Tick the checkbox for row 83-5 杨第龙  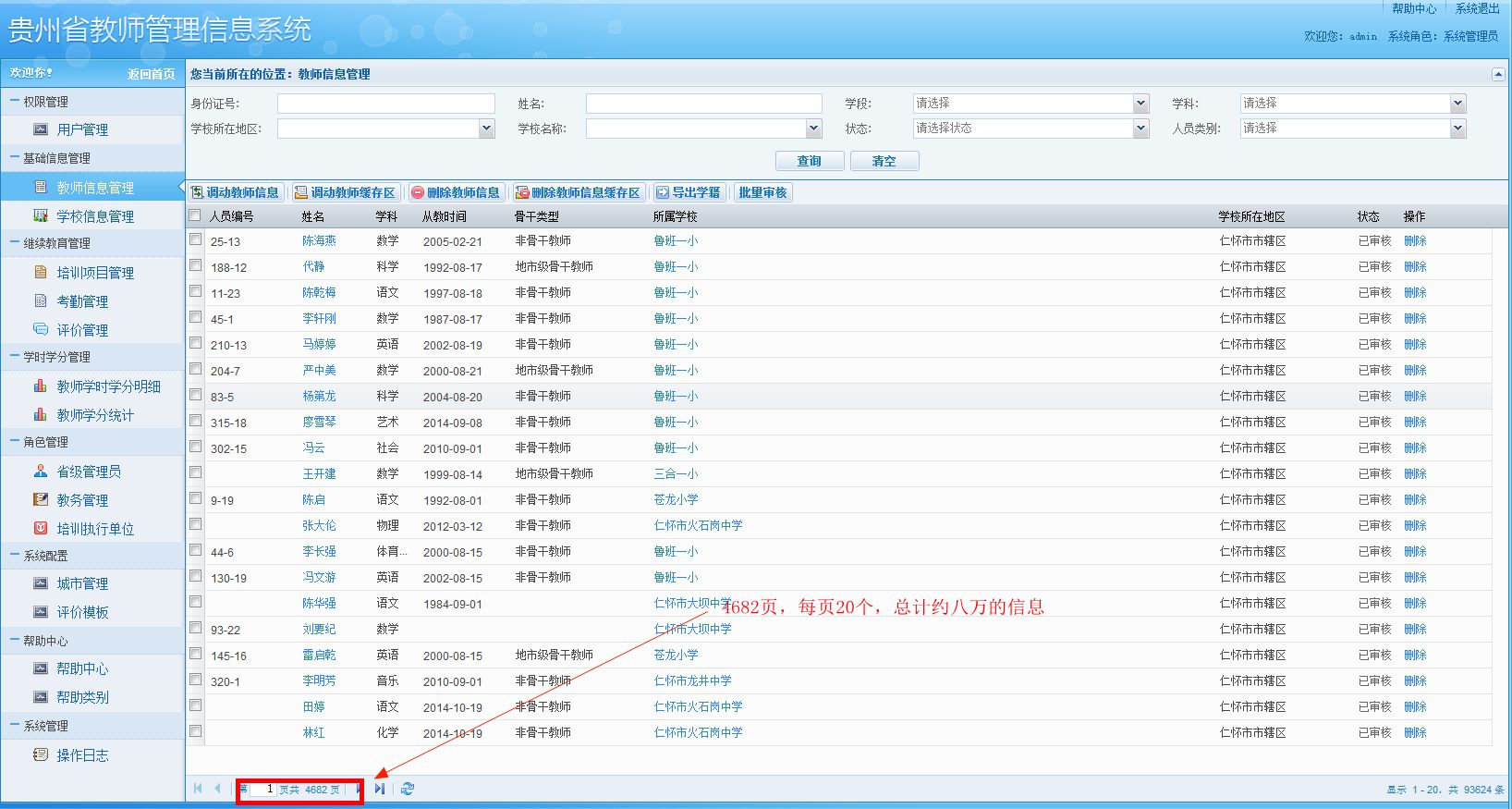195,395
